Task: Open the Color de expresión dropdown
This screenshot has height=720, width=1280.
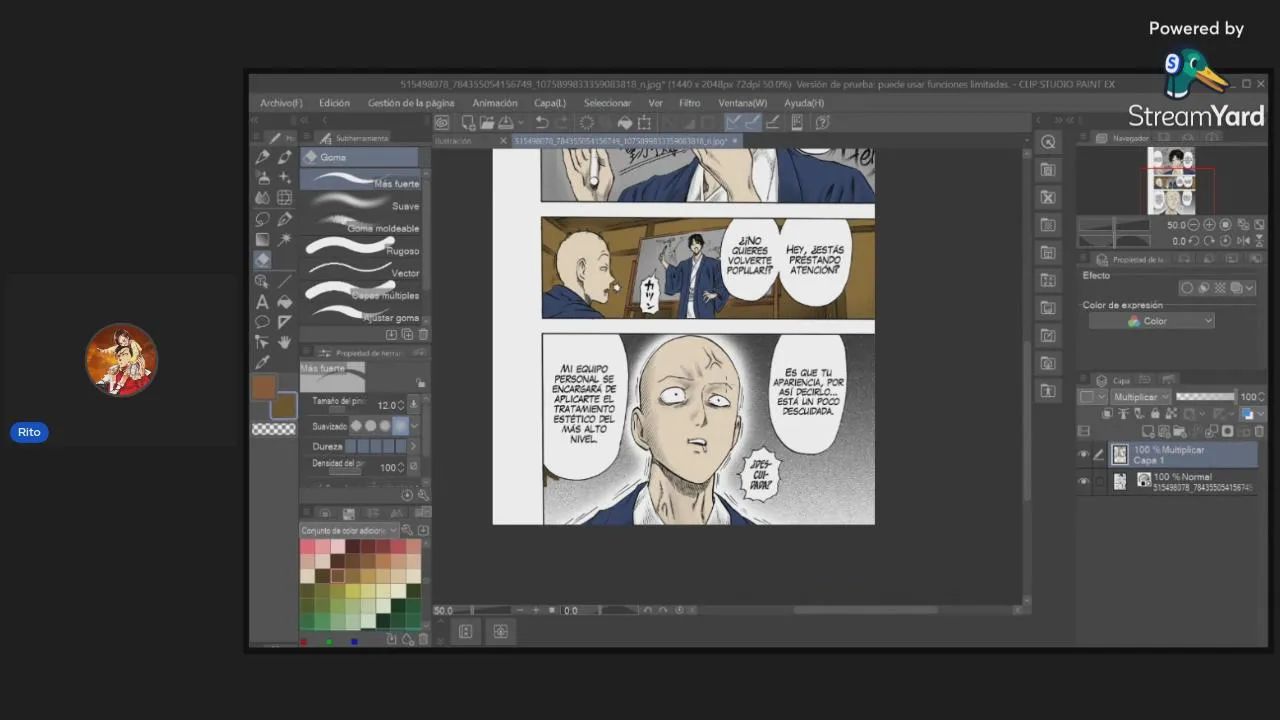Action: click(x=1151, y=321)
